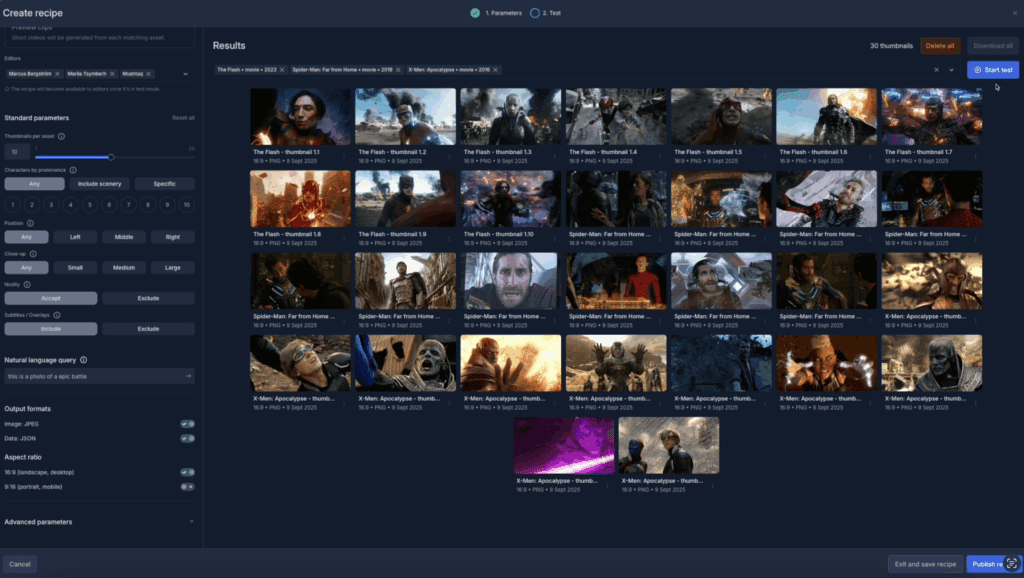Go to step 1. Parameters

click(x=496, y=13)
